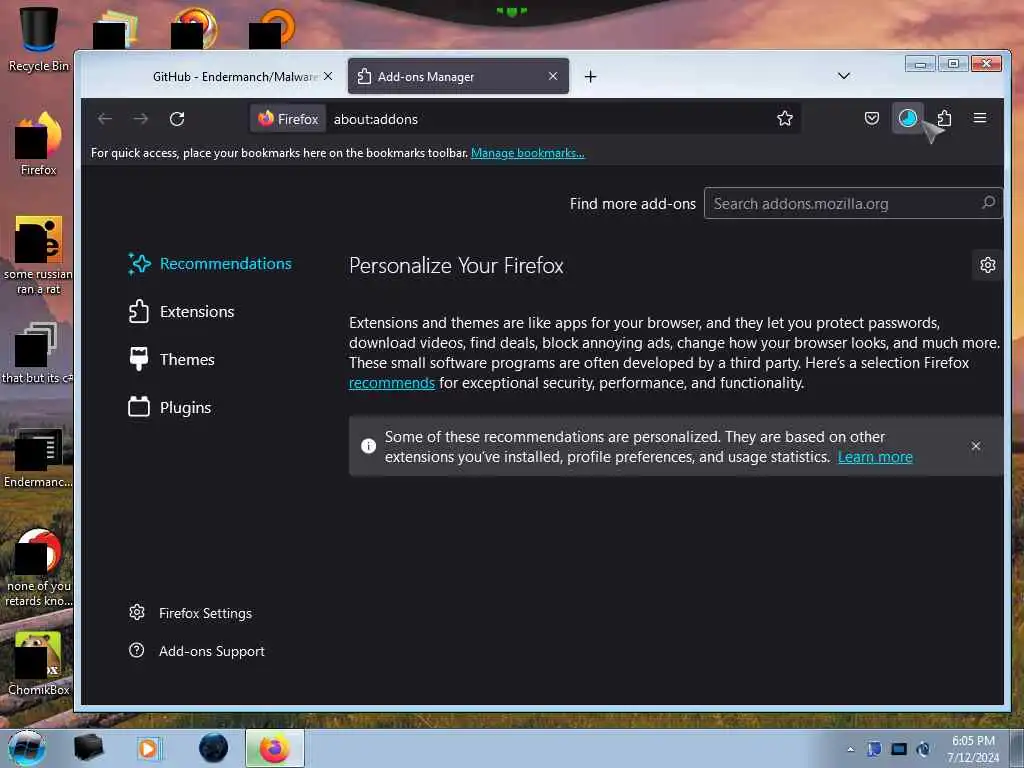The height and width of the screenshot is (768, 1024).
Task: Dismiss the personalized recommendations notice
Action: [x=976, y=446]
